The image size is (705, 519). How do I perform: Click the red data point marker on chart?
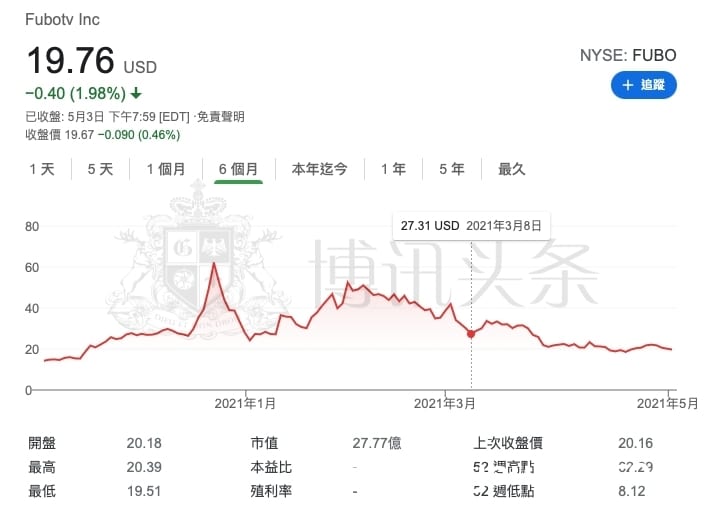click(x=471, y=334)
